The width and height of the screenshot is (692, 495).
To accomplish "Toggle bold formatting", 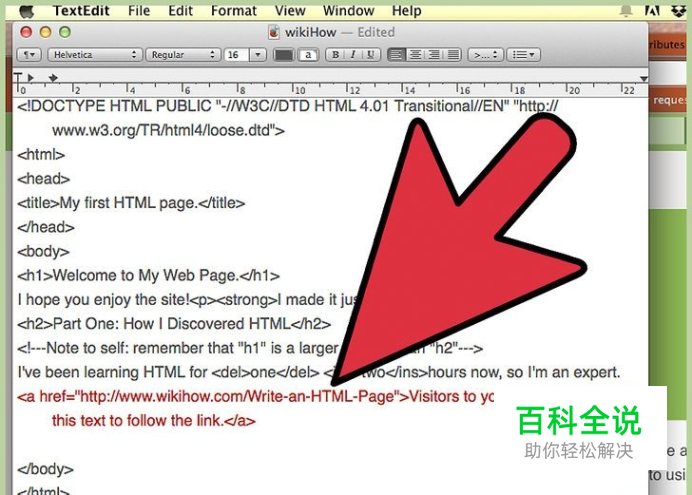I will (335, 55).
